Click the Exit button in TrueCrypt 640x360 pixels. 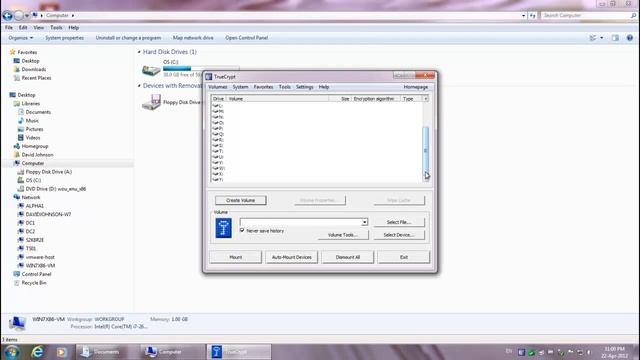point(404,257)
